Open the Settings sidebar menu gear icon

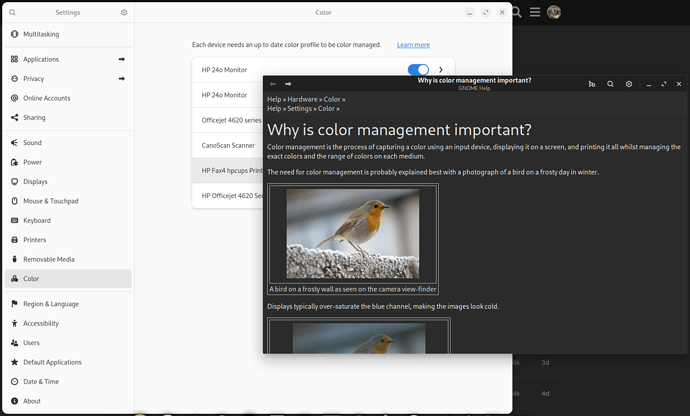pyautogui.click(x=124, y=12)
